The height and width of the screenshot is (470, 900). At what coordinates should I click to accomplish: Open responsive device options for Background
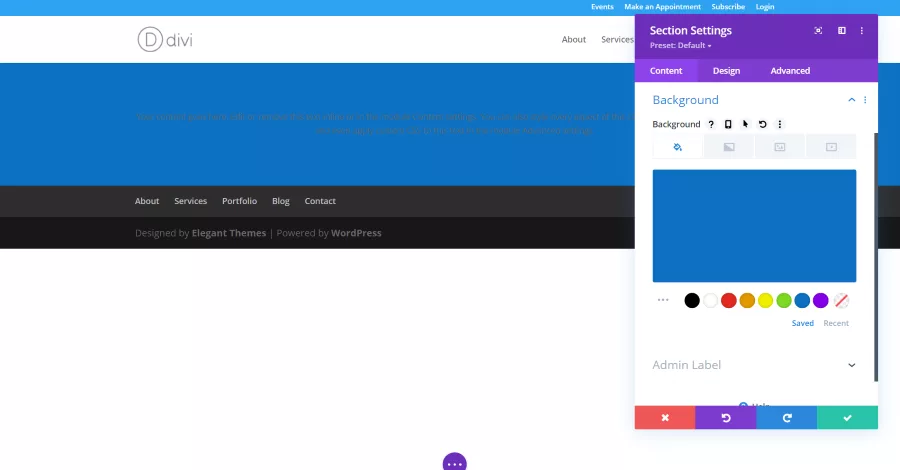point(728,124)
